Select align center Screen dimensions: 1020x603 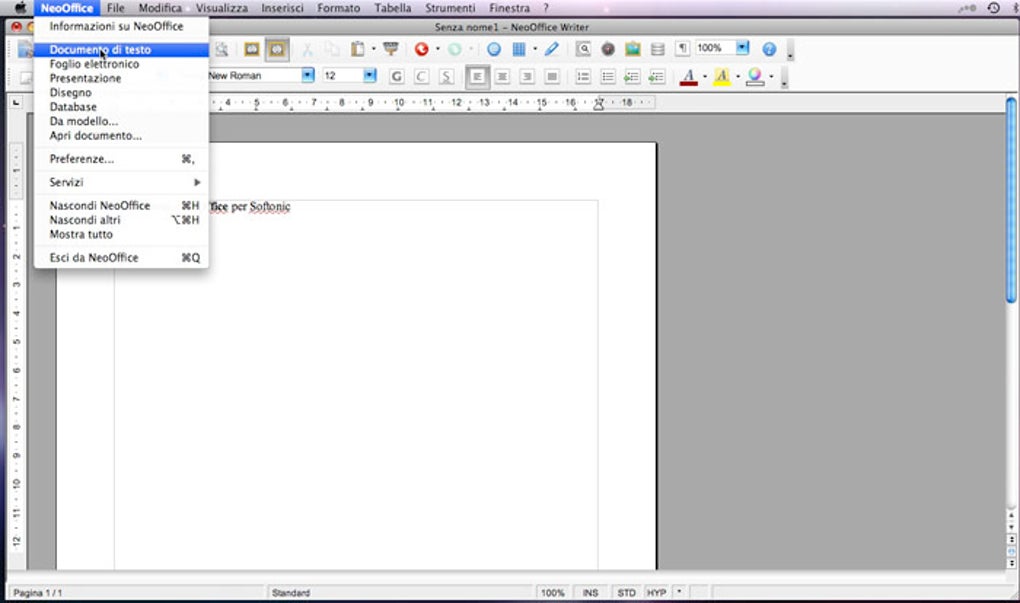[502, 77]
